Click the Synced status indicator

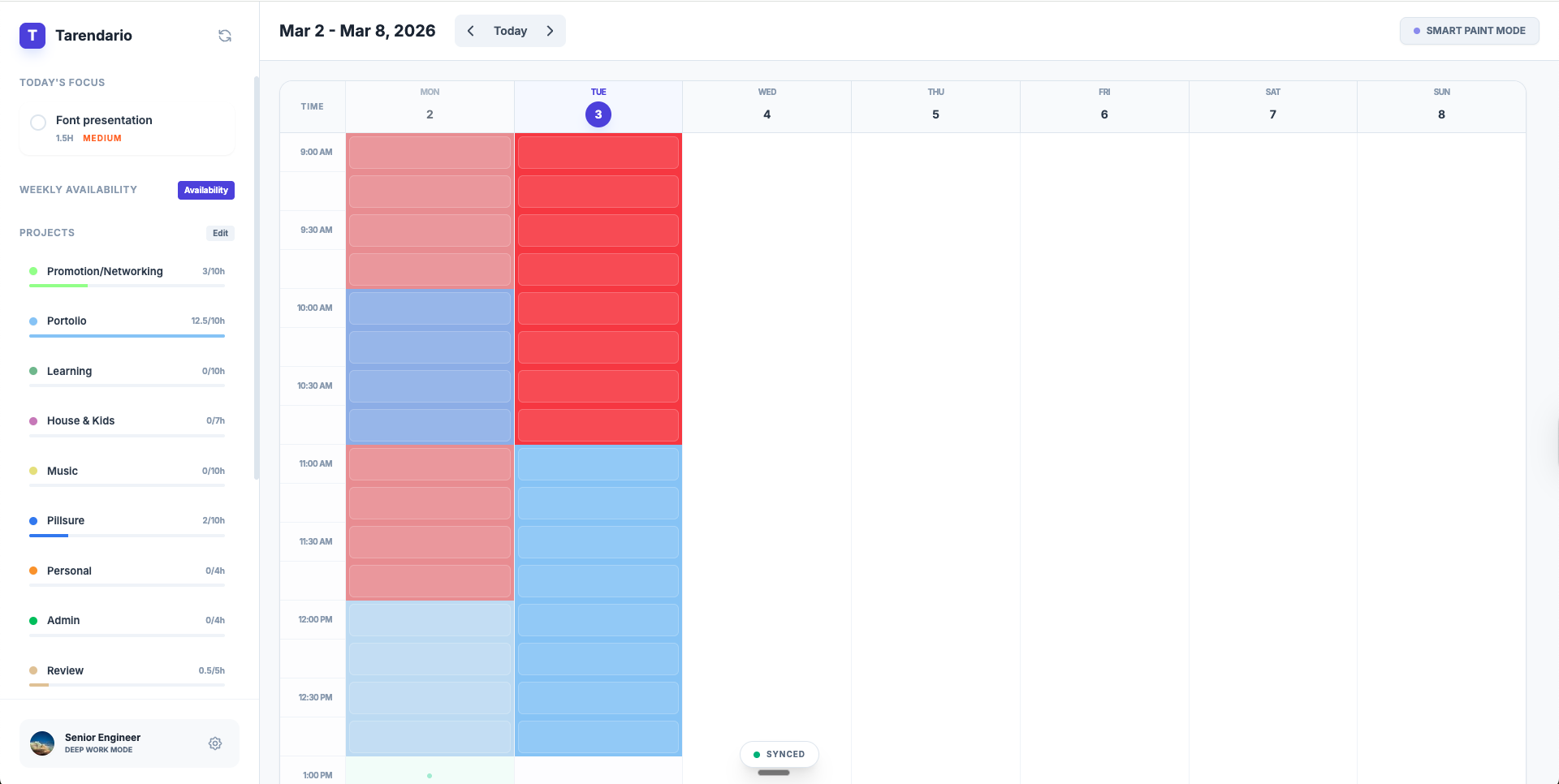click(779, 754)
